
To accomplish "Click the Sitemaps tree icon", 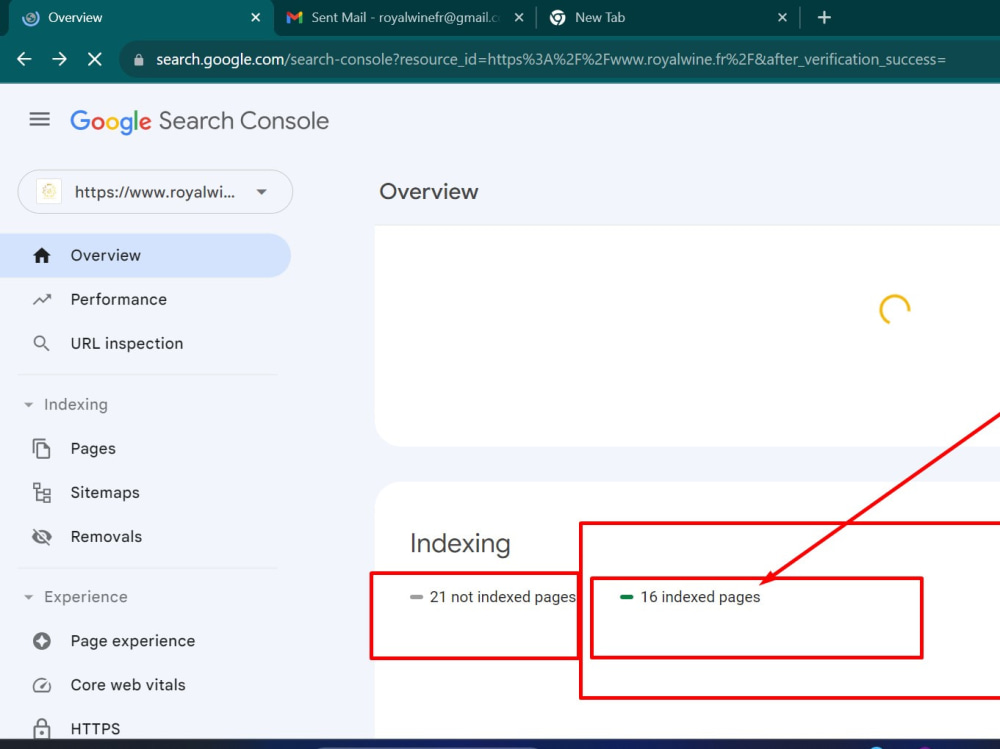I will [x=42, y=493].
